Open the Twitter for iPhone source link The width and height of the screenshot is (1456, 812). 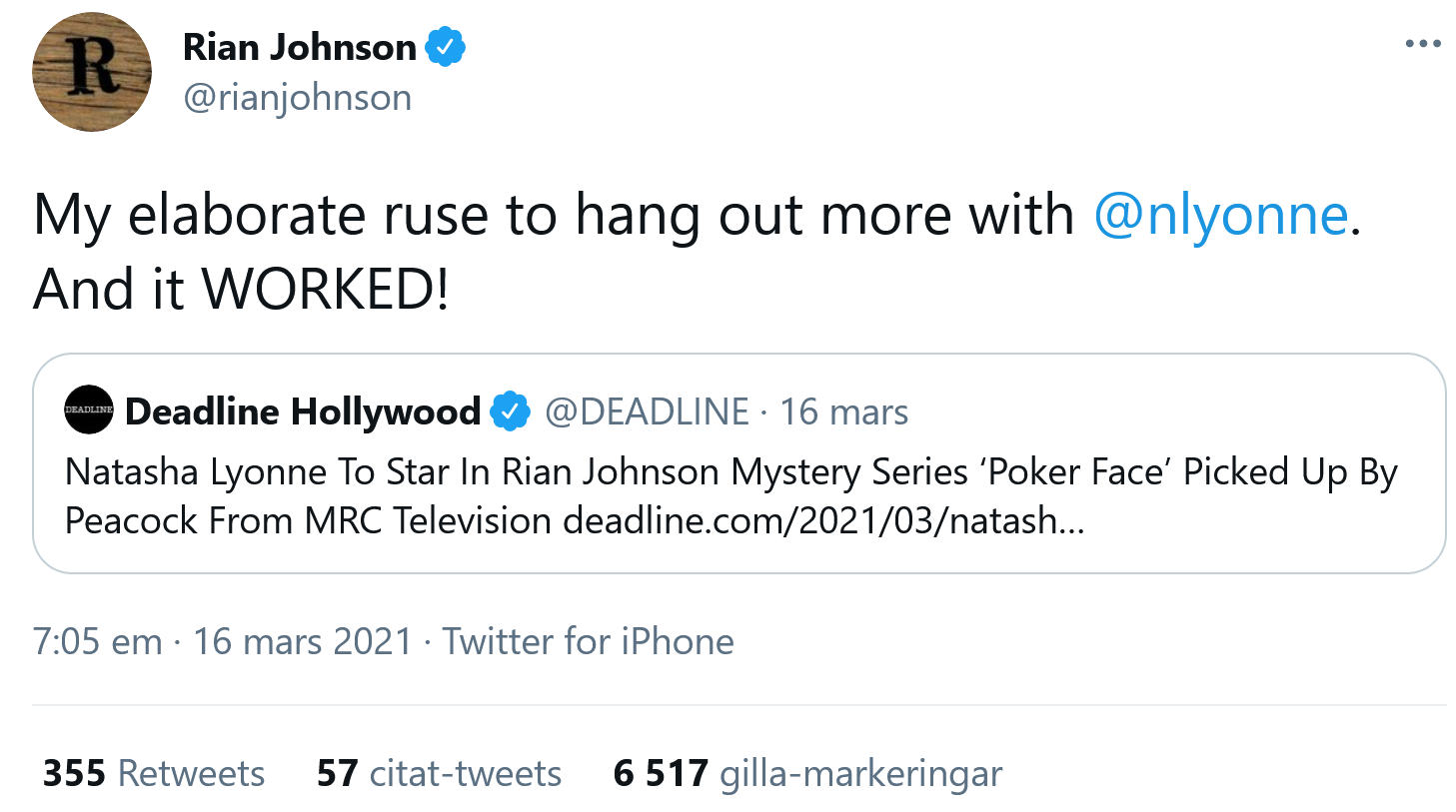point(588,641)
